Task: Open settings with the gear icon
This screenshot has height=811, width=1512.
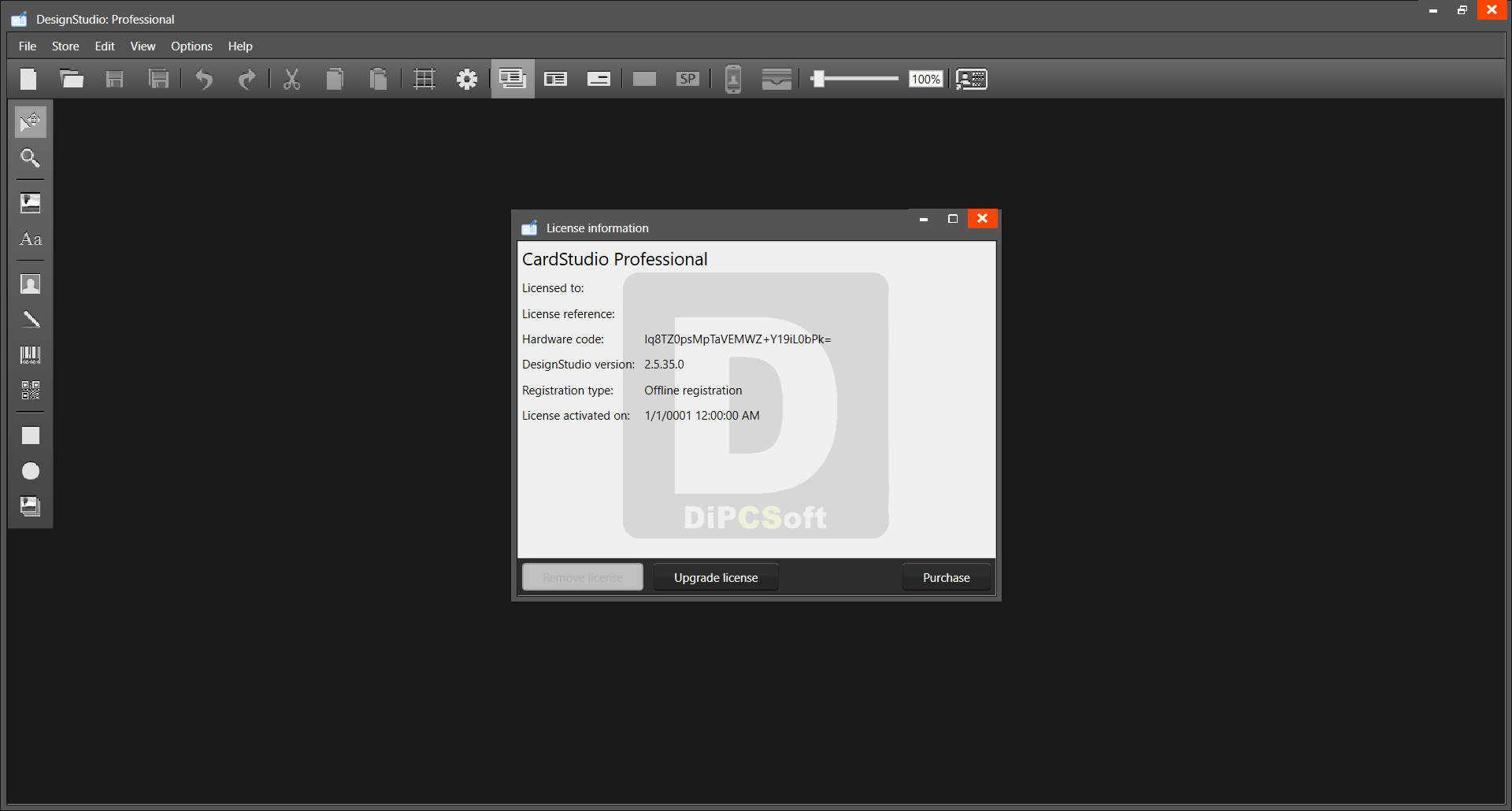Action: [467, 79]
